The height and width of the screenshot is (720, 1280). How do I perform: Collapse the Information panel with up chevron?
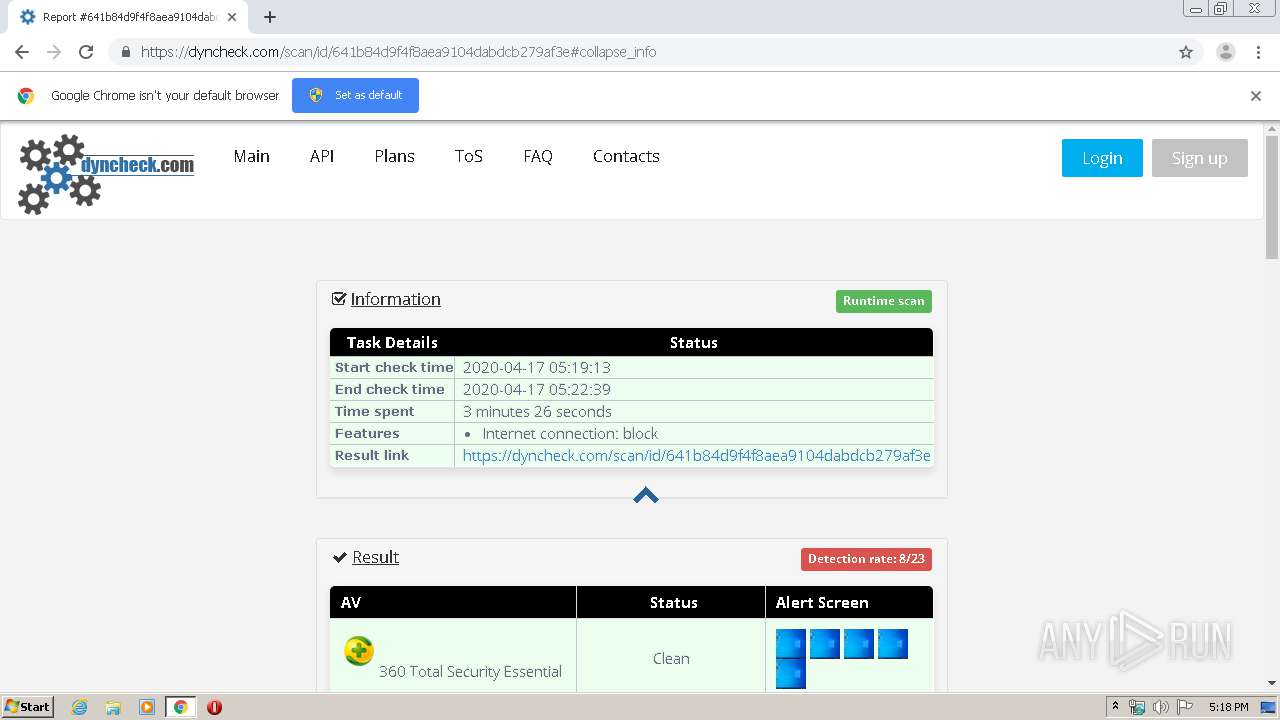point(646,495)
